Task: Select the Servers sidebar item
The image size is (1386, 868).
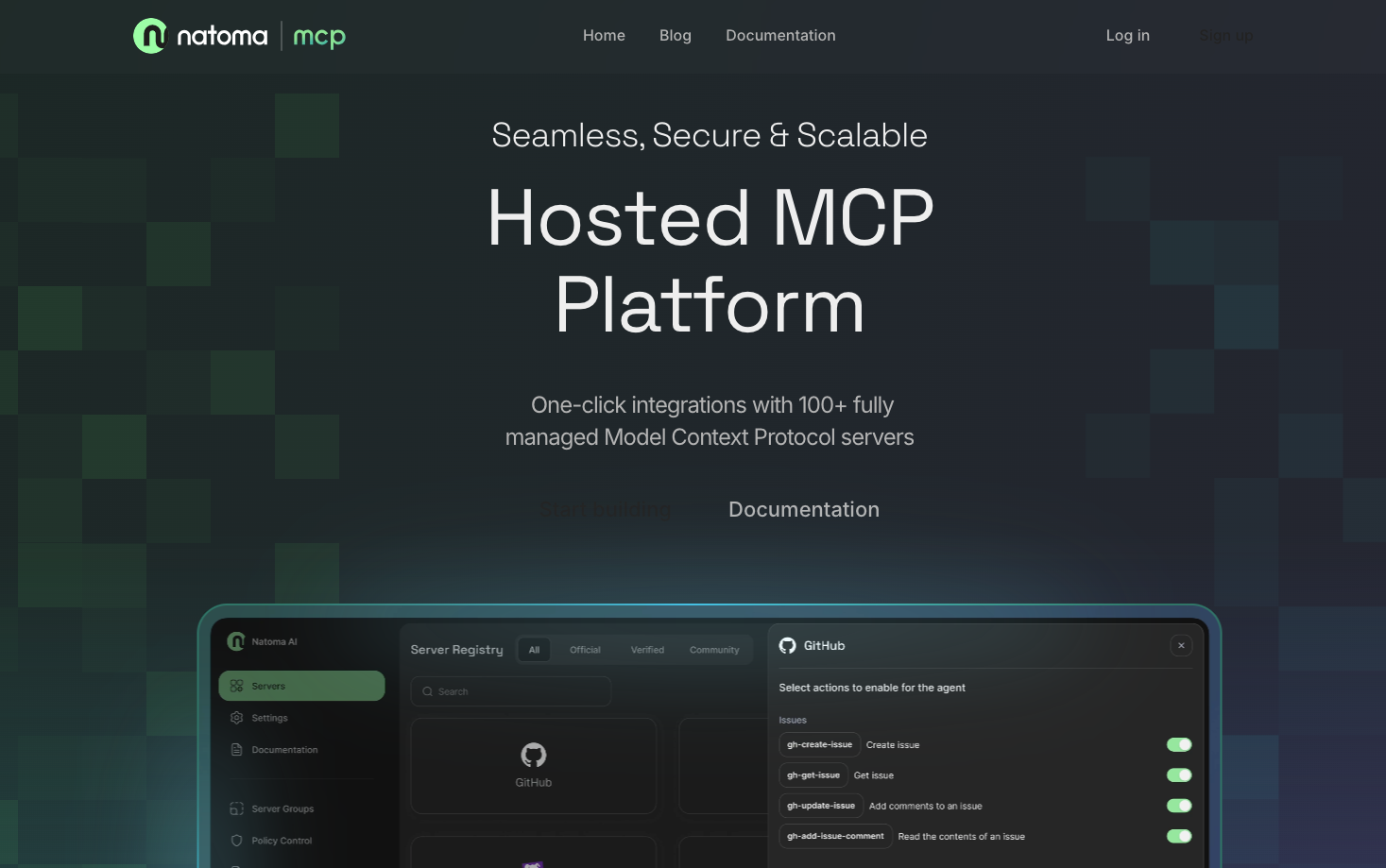Action: [x=301, y=686]
